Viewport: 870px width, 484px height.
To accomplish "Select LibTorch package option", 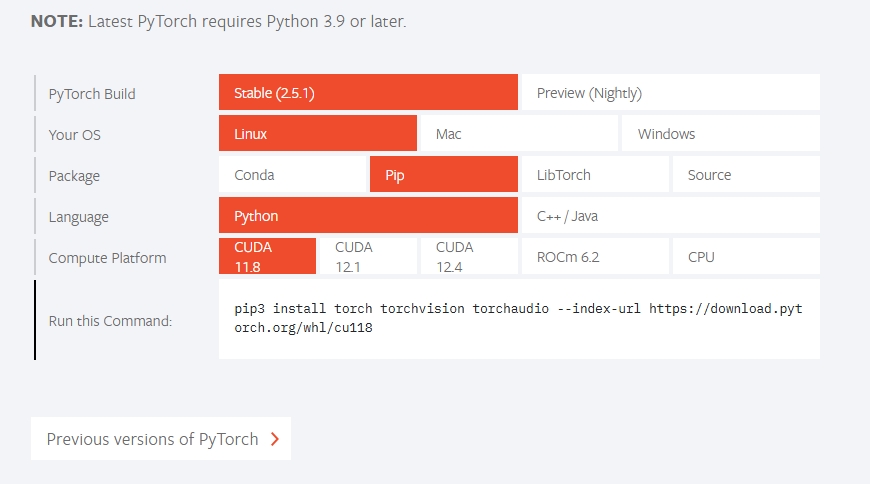I will (x=594, y=175).
